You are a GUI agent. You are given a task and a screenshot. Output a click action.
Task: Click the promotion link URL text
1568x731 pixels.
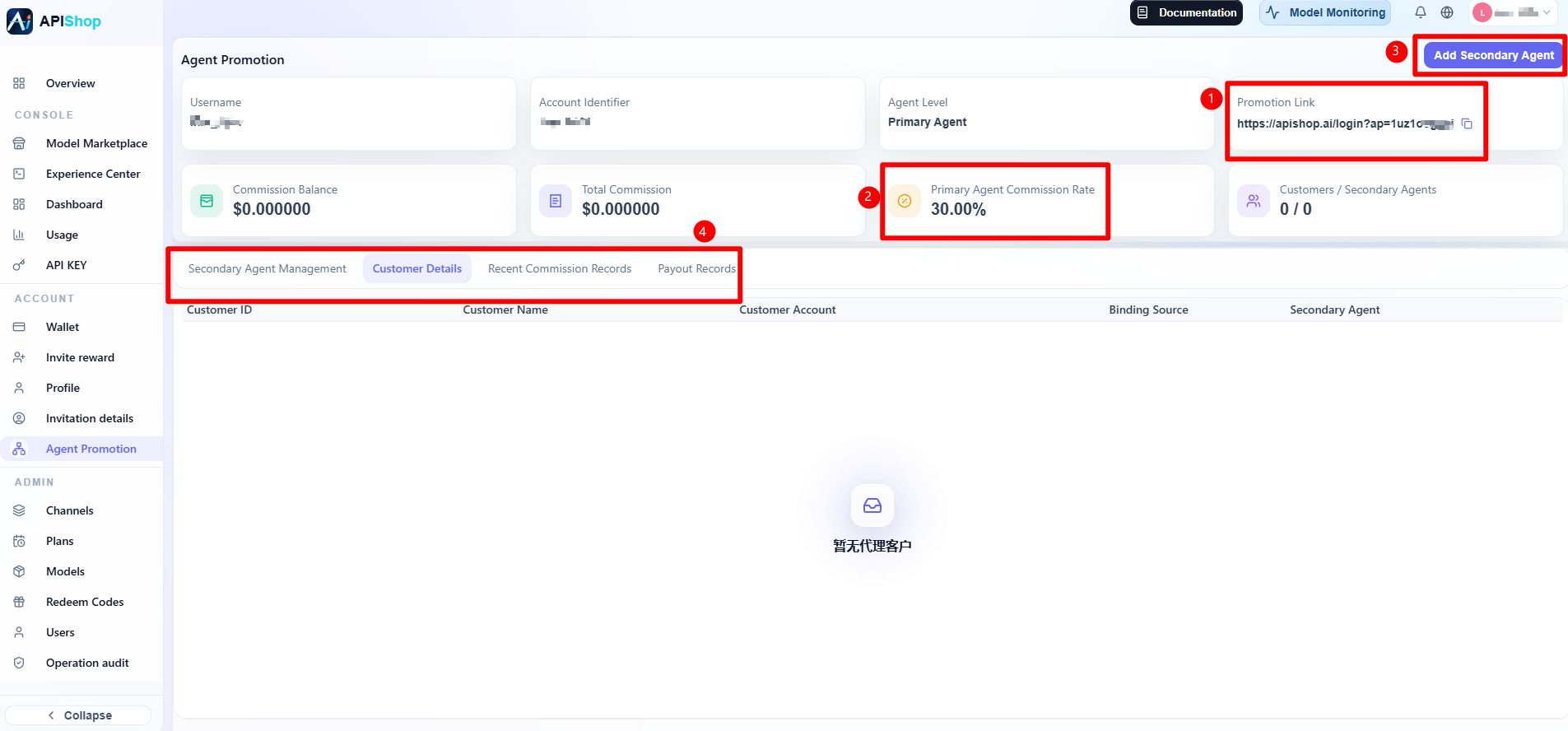[x=1345, y=123]
